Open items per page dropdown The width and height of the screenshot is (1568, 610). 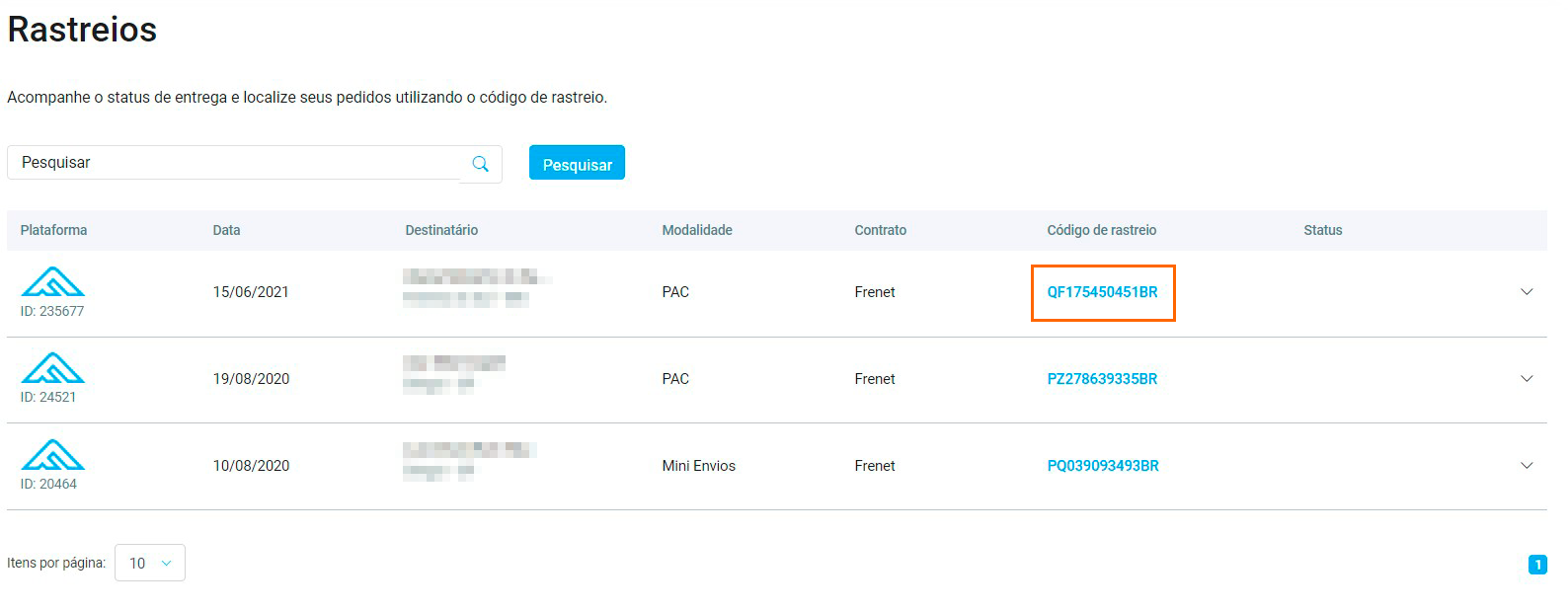coord(150,563)
